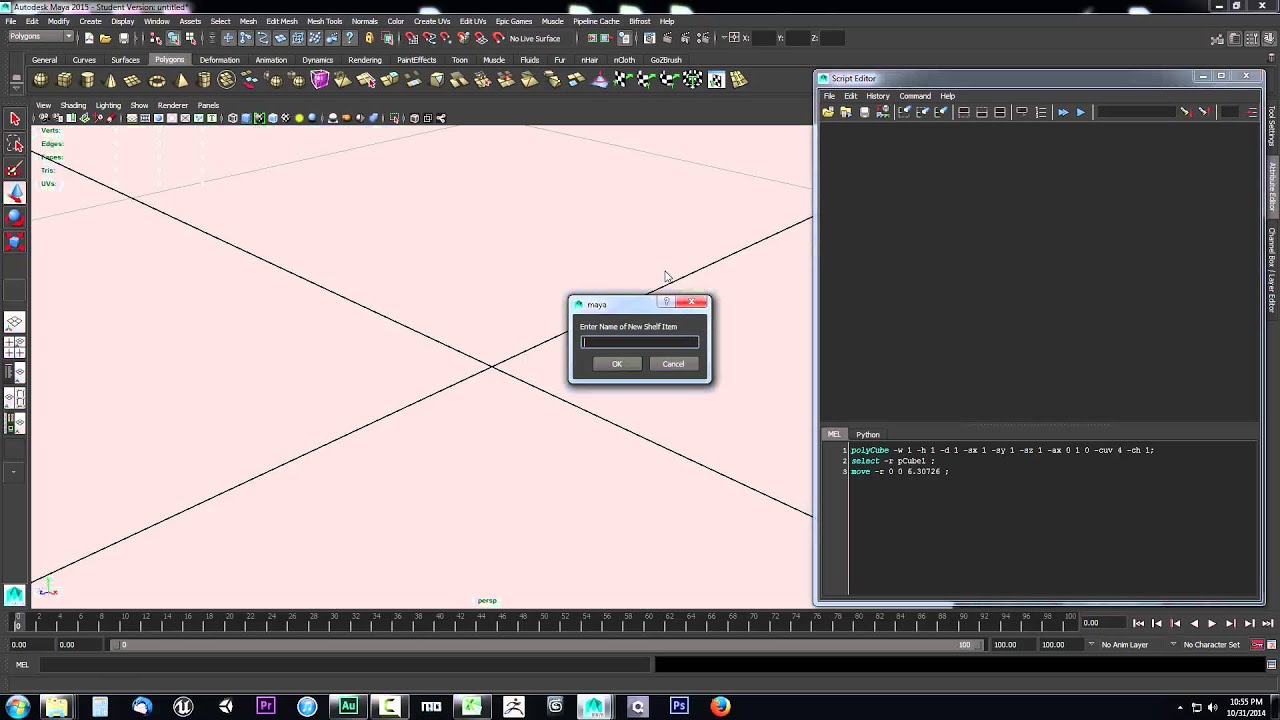Viewport: 1280px width, 720px height.
Task: Open Photoshop from the taskbar
Action: click(x=679, y=706)
